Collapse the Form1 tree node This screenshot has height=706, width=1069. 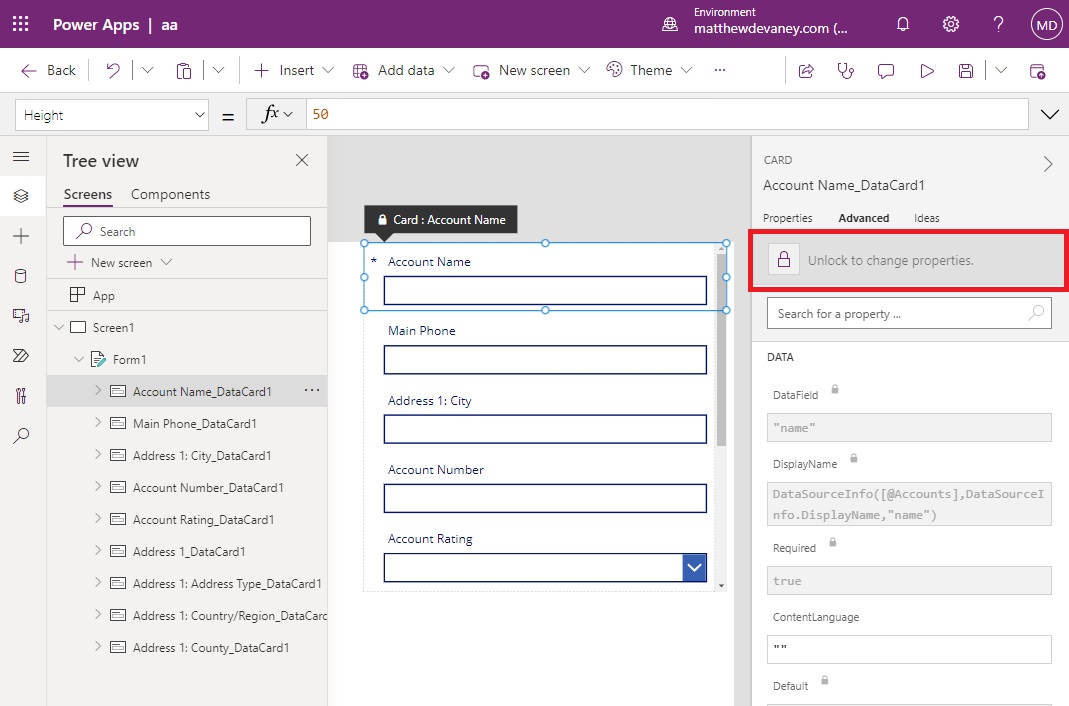tap(79, 359)
